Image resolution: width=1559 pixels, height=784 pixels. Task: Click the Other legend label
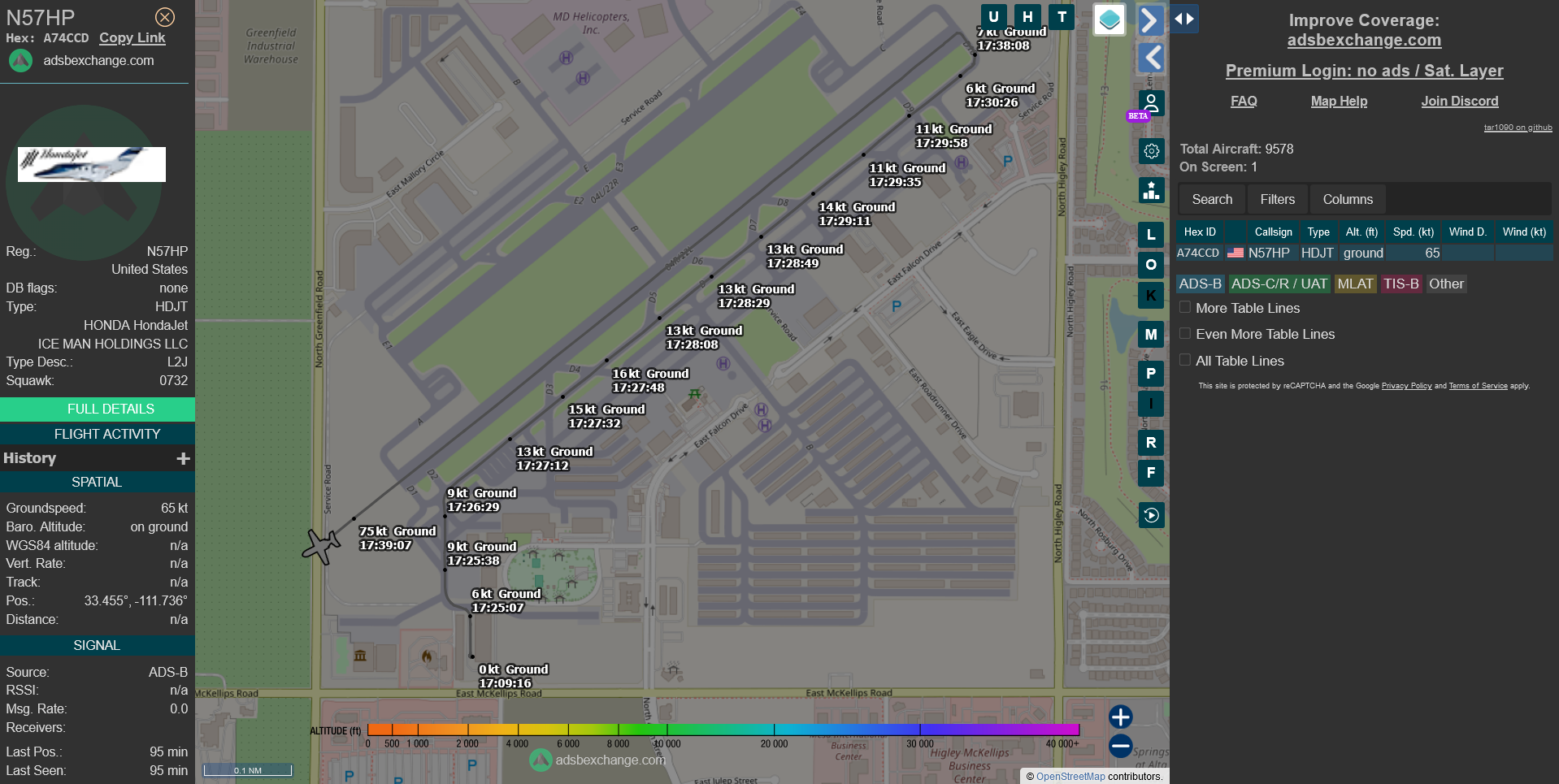click(1446, 284)
